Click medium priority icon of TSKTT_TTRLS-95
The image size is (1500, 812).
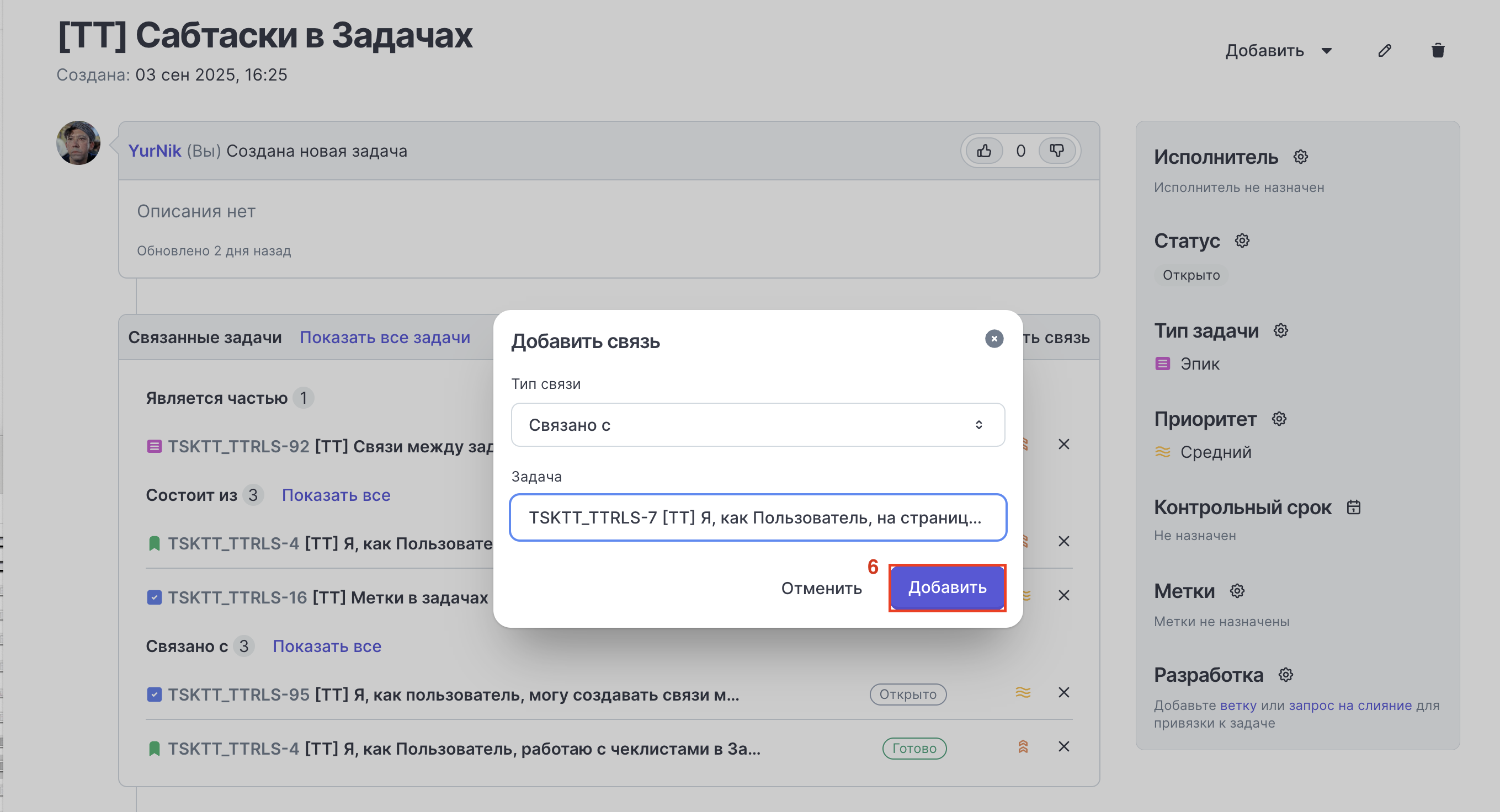coord(1023,692)
